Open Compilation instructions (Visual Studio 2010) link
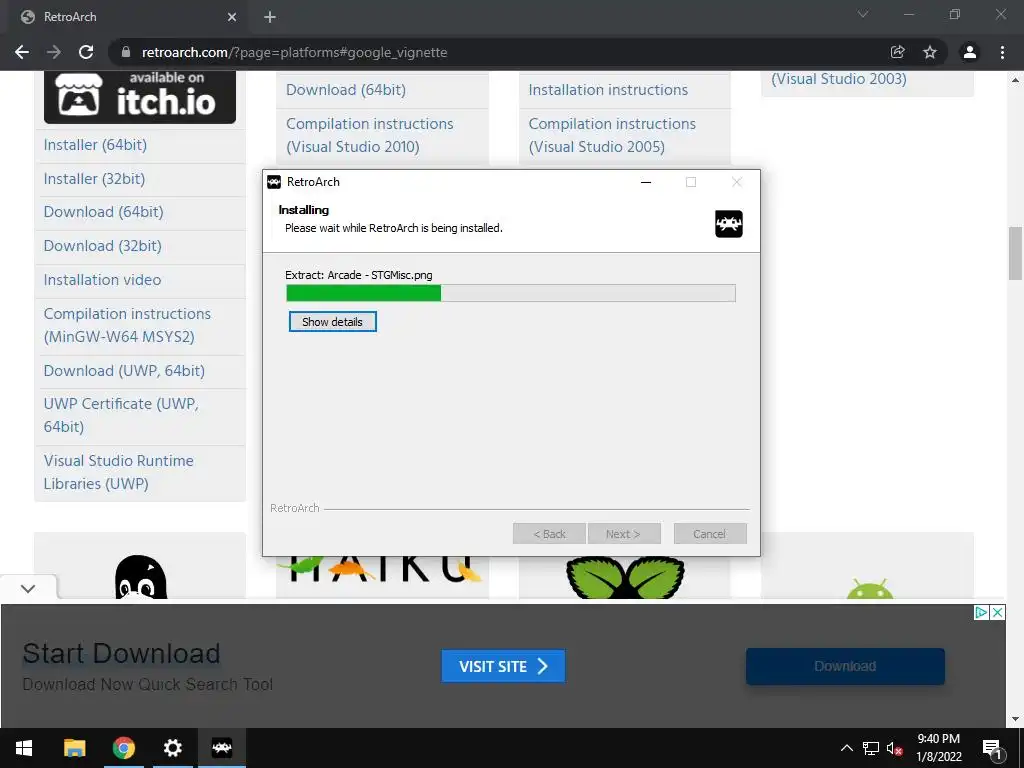Image resolution: width=1024 pixels, height=768 pixels. 370,135
